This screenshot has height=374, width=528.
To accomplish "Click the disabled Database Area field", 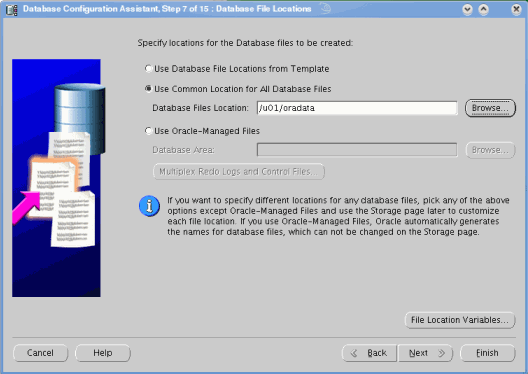I will 357,150.
